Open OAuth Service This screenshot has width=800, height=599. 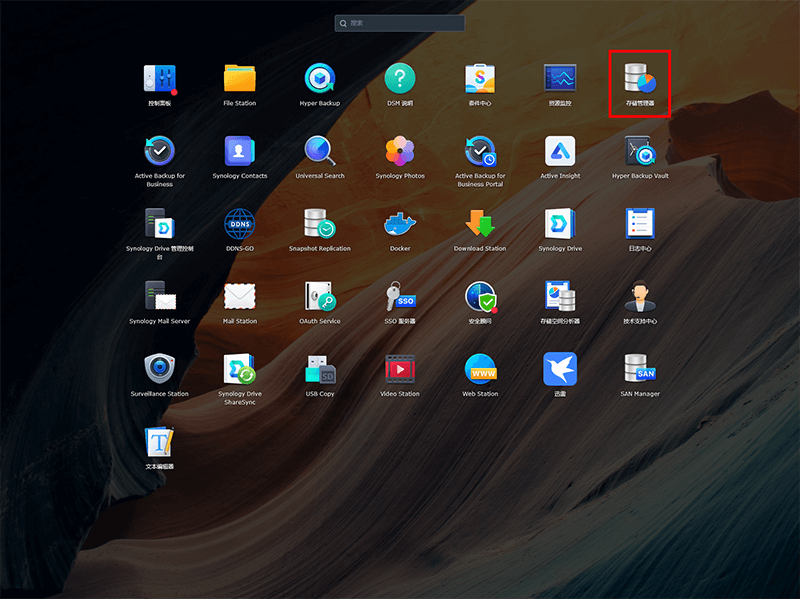click(x=320, y=296)
